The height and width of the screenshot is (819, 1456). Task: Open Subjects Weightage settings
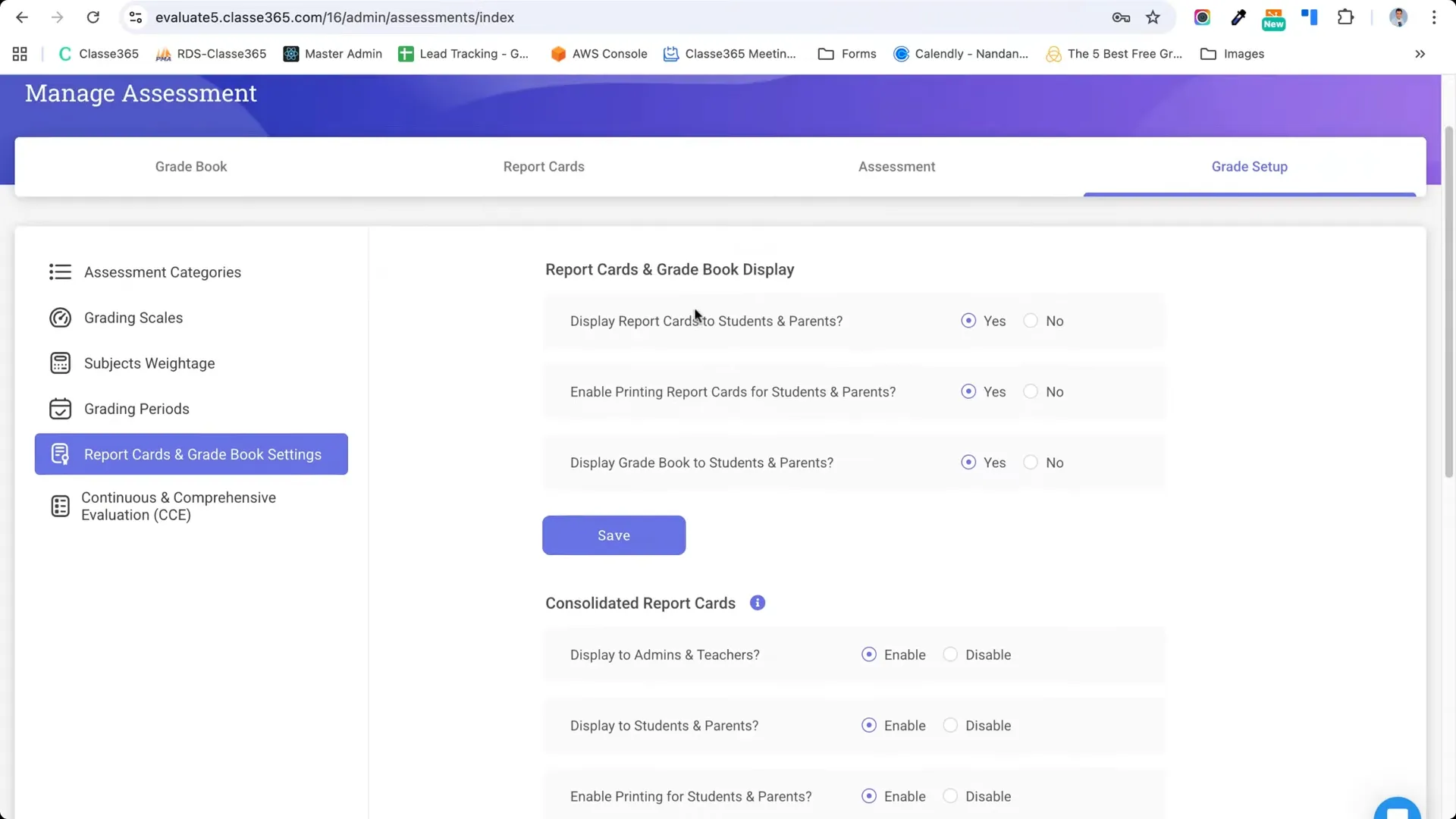(x=149, y=363)
